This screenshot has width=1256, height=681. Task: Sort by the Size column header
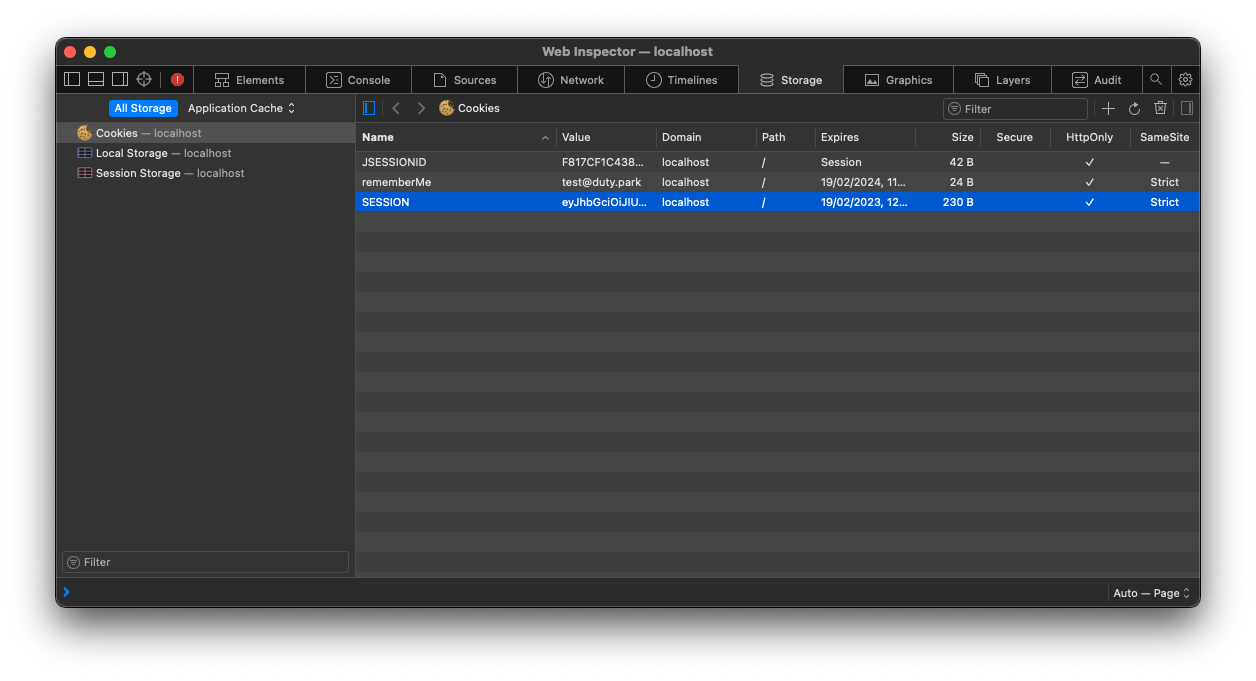[x=948, y=137]
